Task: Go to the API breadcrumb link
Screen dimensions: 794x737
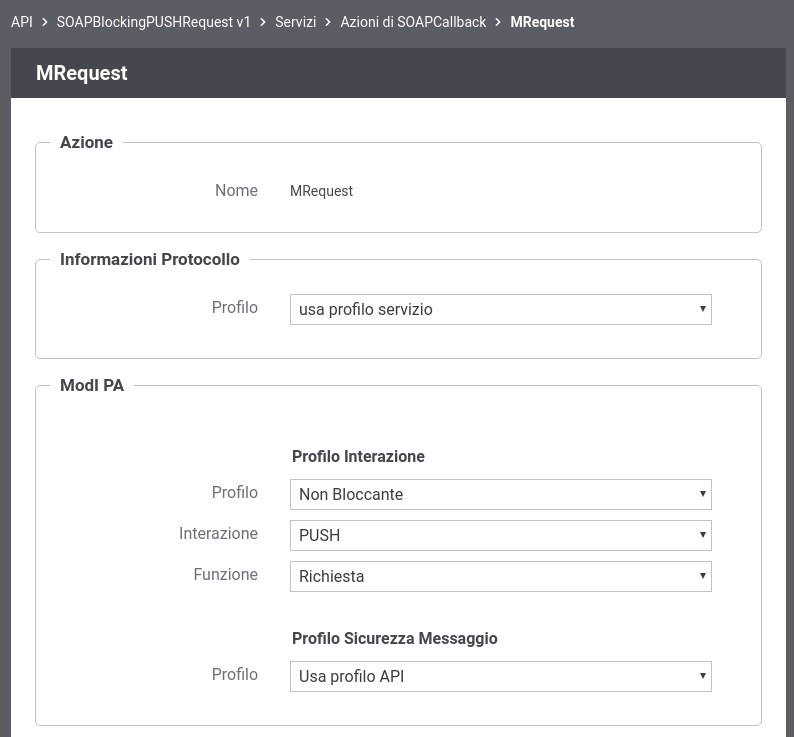Action: 22,22
